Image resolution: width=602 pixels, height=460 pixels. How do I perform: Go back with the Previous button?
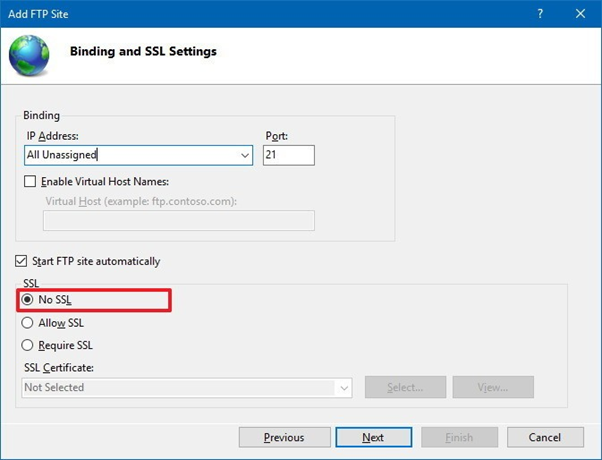284,437
